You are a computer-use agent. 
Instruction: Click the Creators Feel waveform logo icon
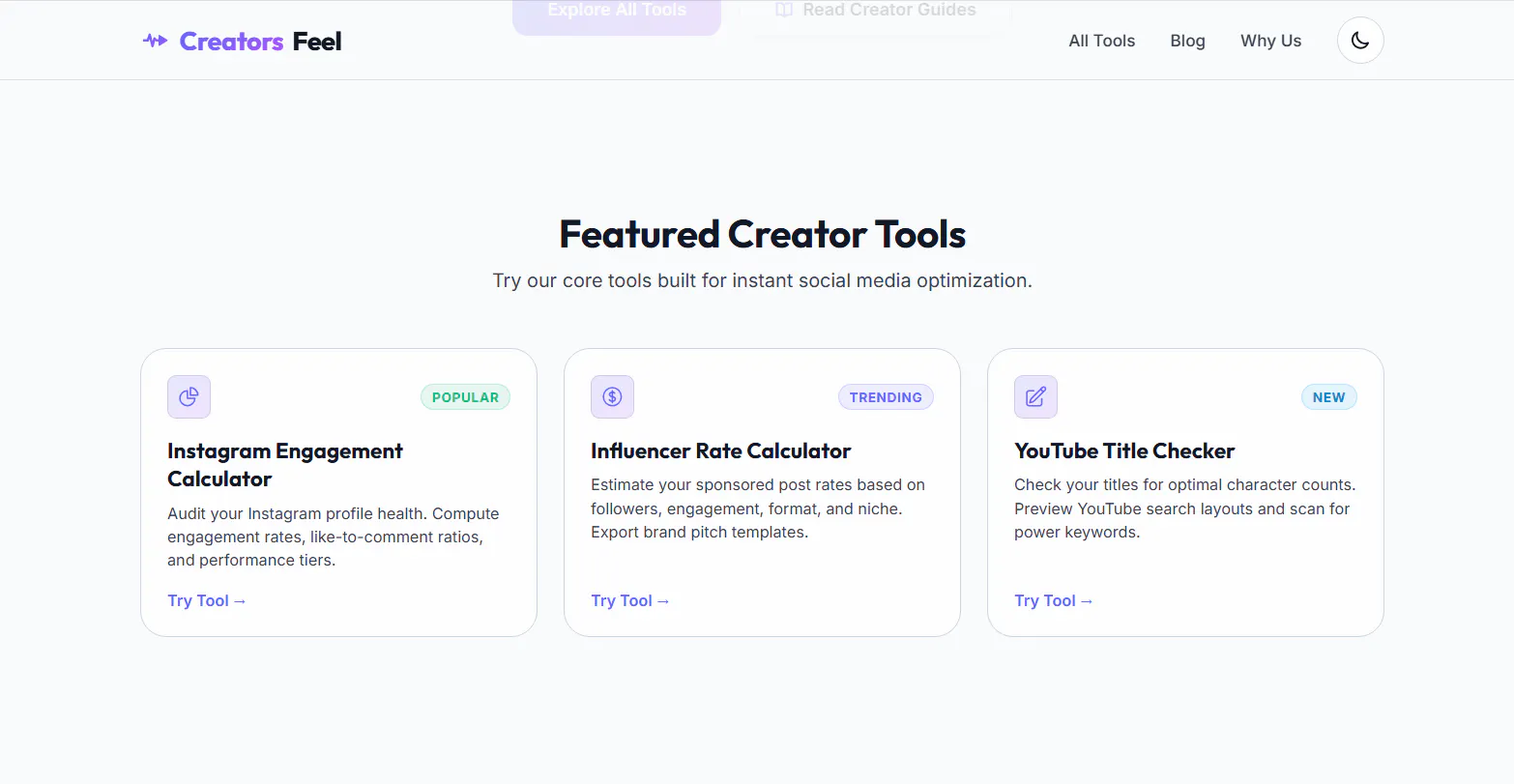click(x=155, y=41)
